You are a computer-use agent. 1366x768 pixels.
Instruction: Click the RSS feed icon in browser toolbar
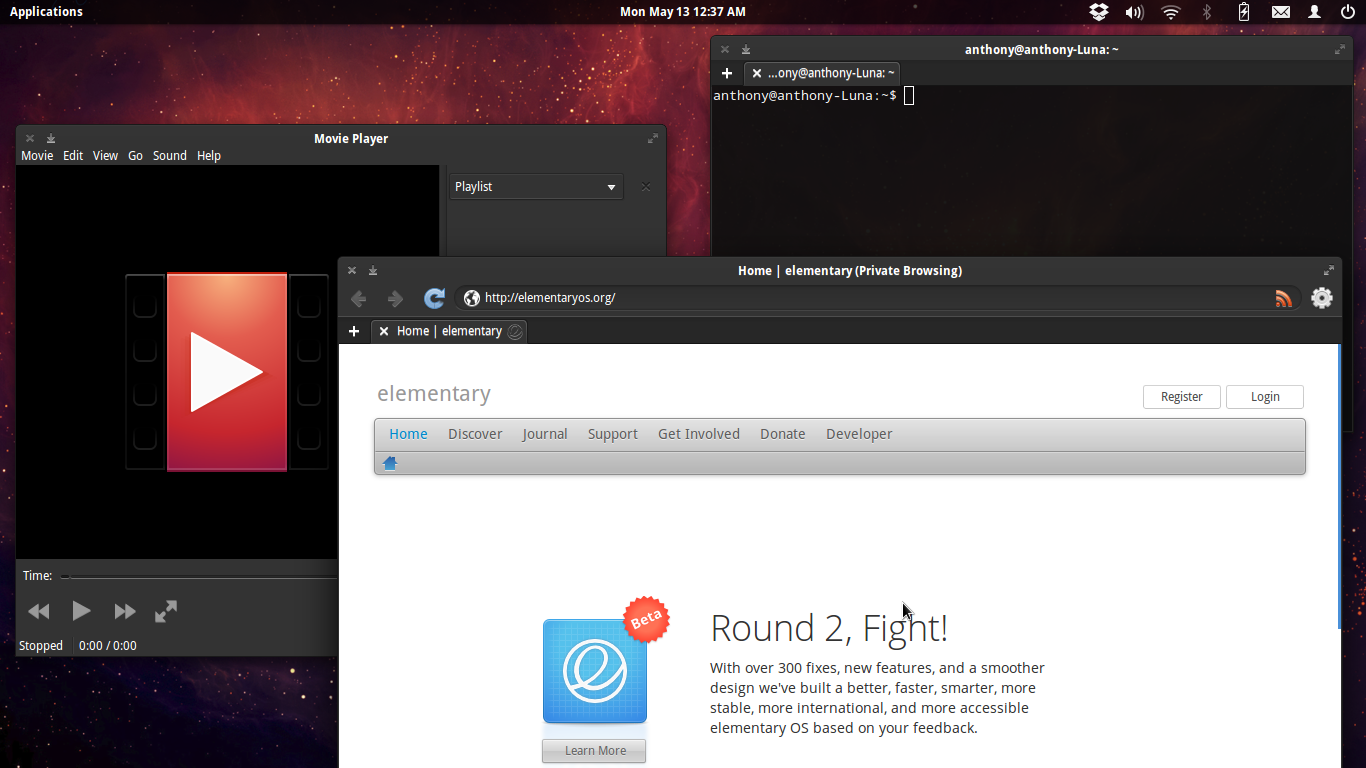tap(1284, 297)
